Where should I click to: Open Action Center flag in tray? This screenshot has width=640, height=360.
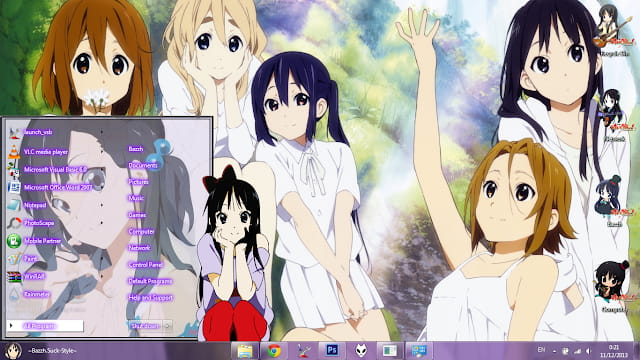565,351
